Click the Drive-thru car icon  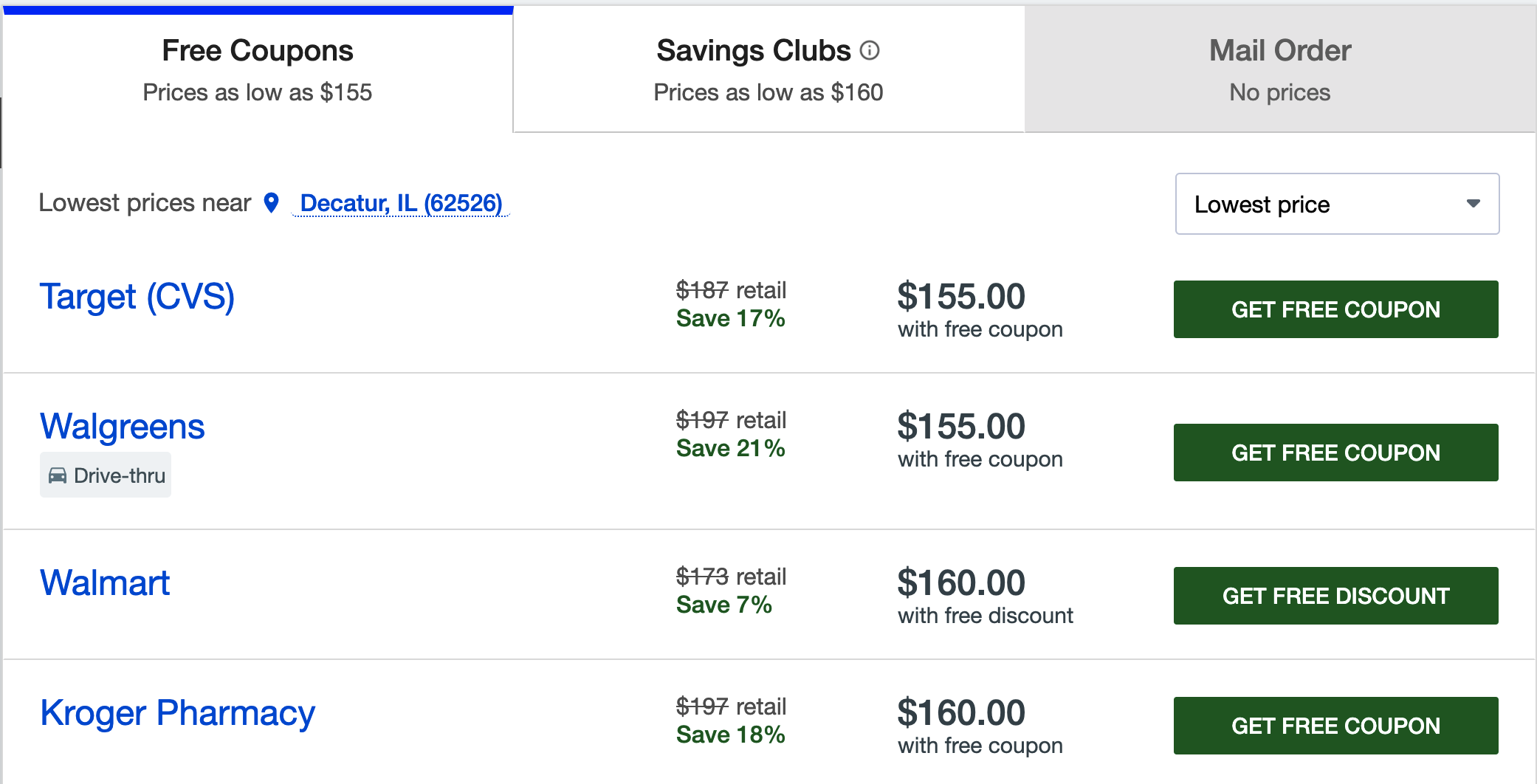pos(58,475)
